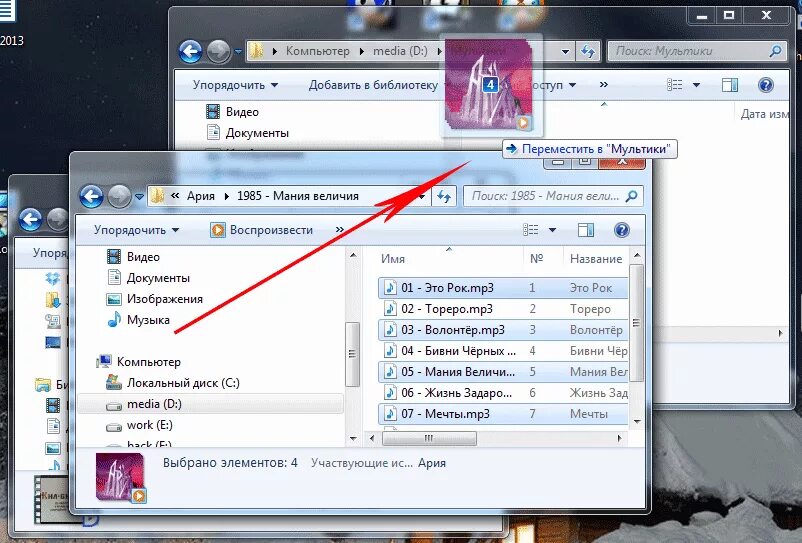Refresh the album folder window
This screenshot has height=543, width=802.
pyautogui.click(x=443, y=196)
